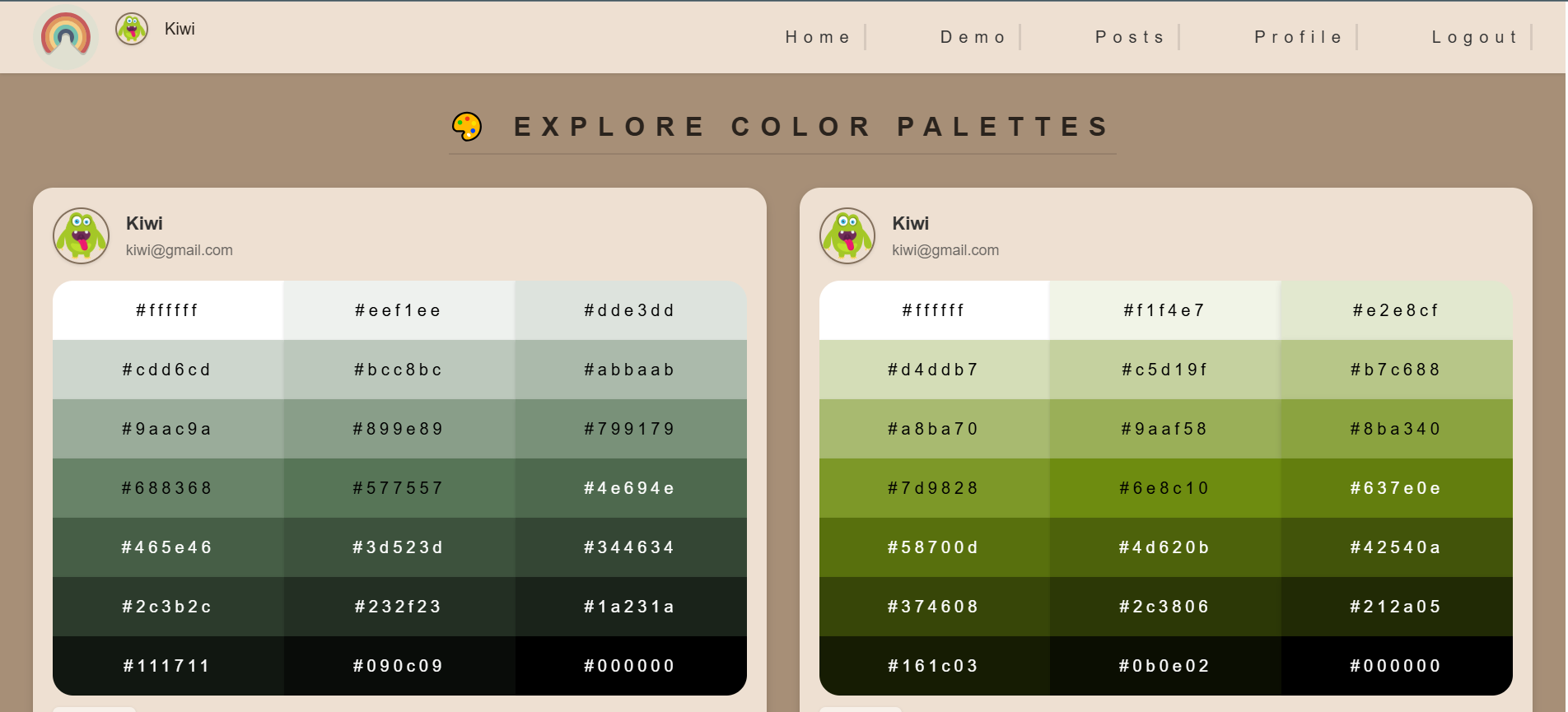Choose the #b7c688 swatch

1397,370
